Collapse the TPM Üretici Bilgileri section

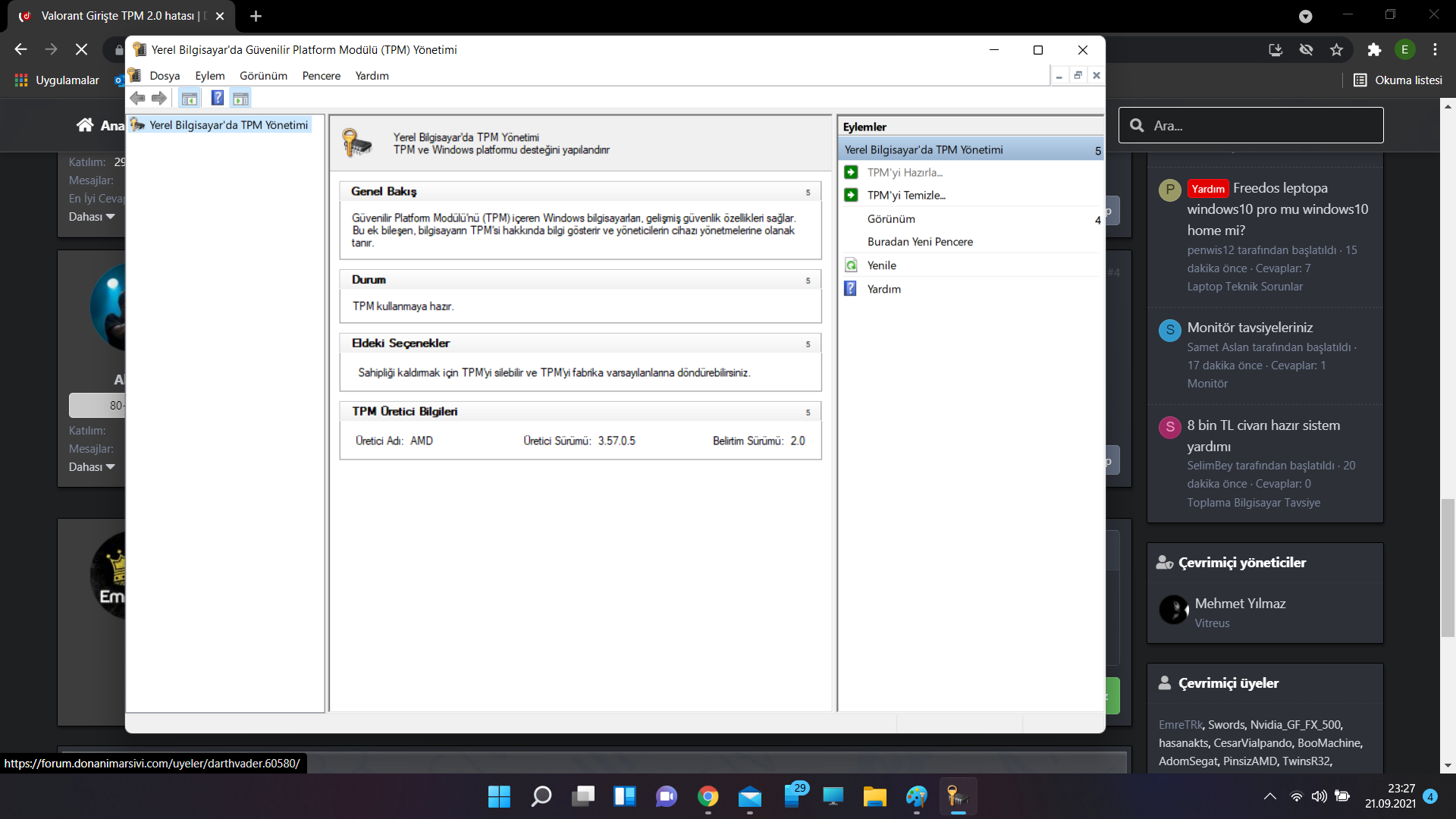pos(808,413)
